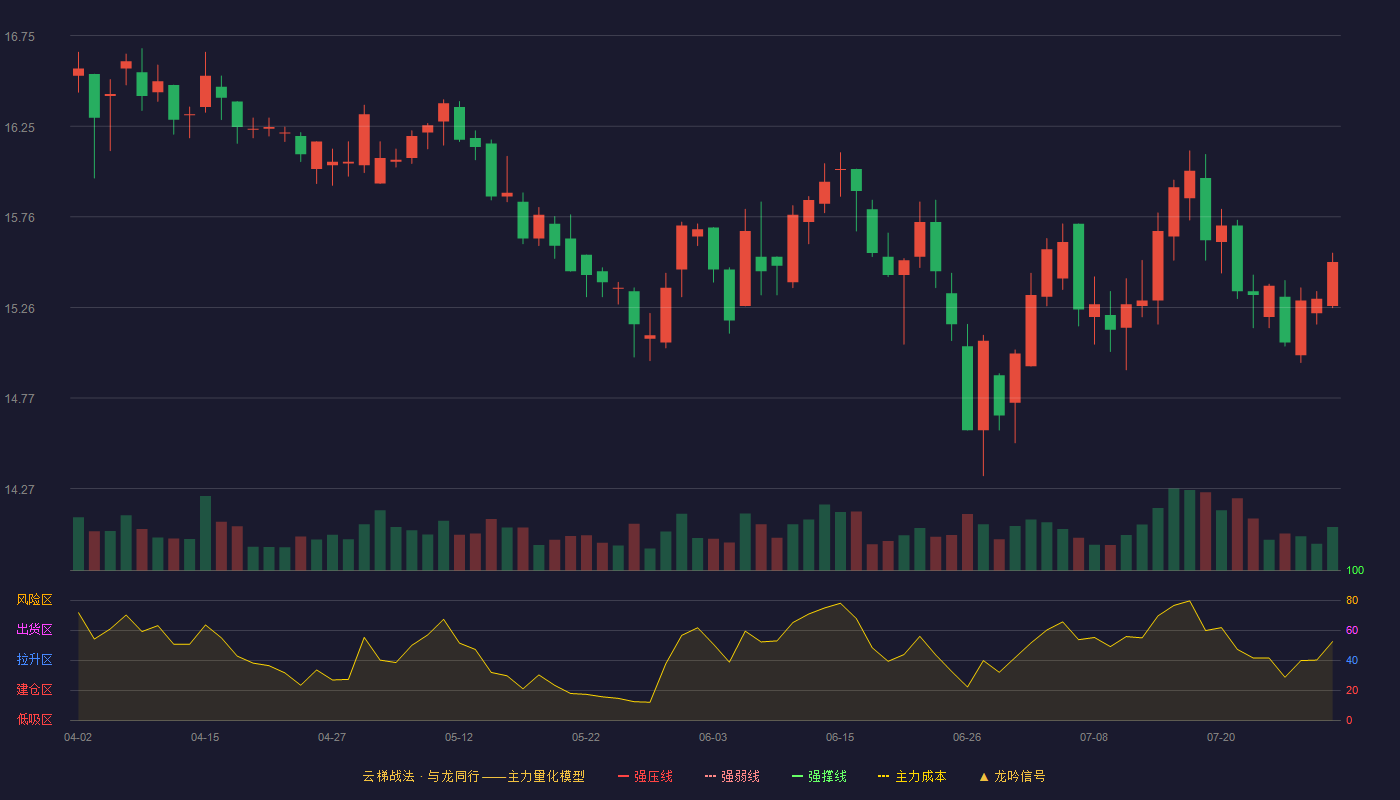This screenshot has height=800, width=1400.
Task: Click the 15.26 price axis label
Action: [x=19, y=309]
